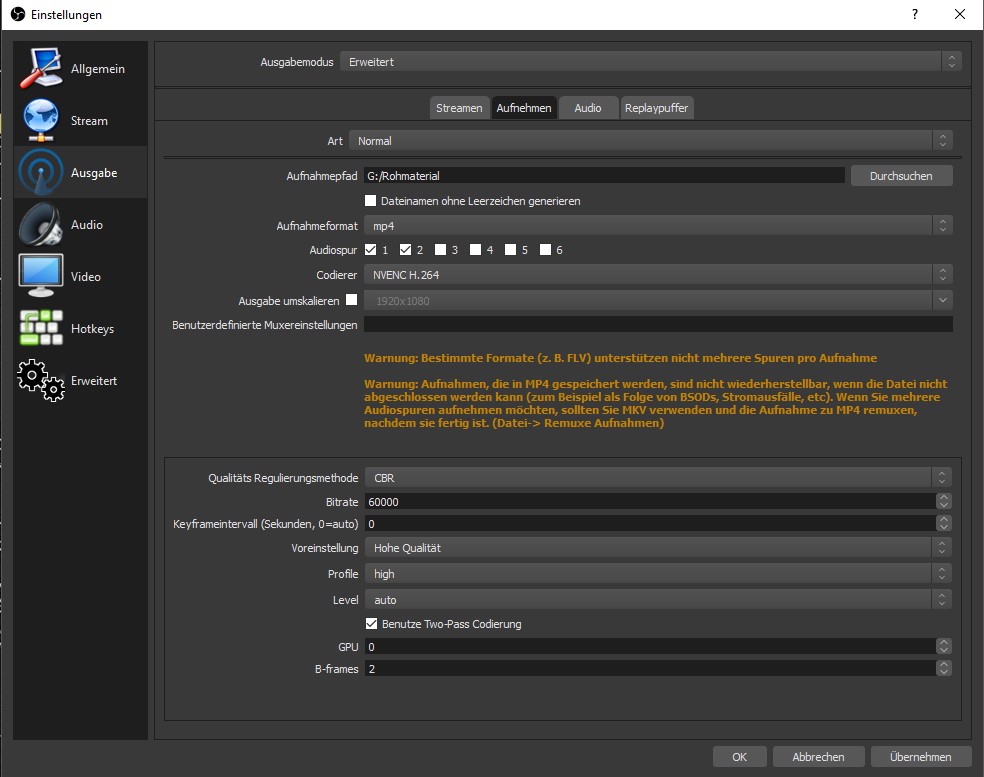Switch to the Replaypuffer tab
Viewport: 984px width, 777px height.
(656, 108)
